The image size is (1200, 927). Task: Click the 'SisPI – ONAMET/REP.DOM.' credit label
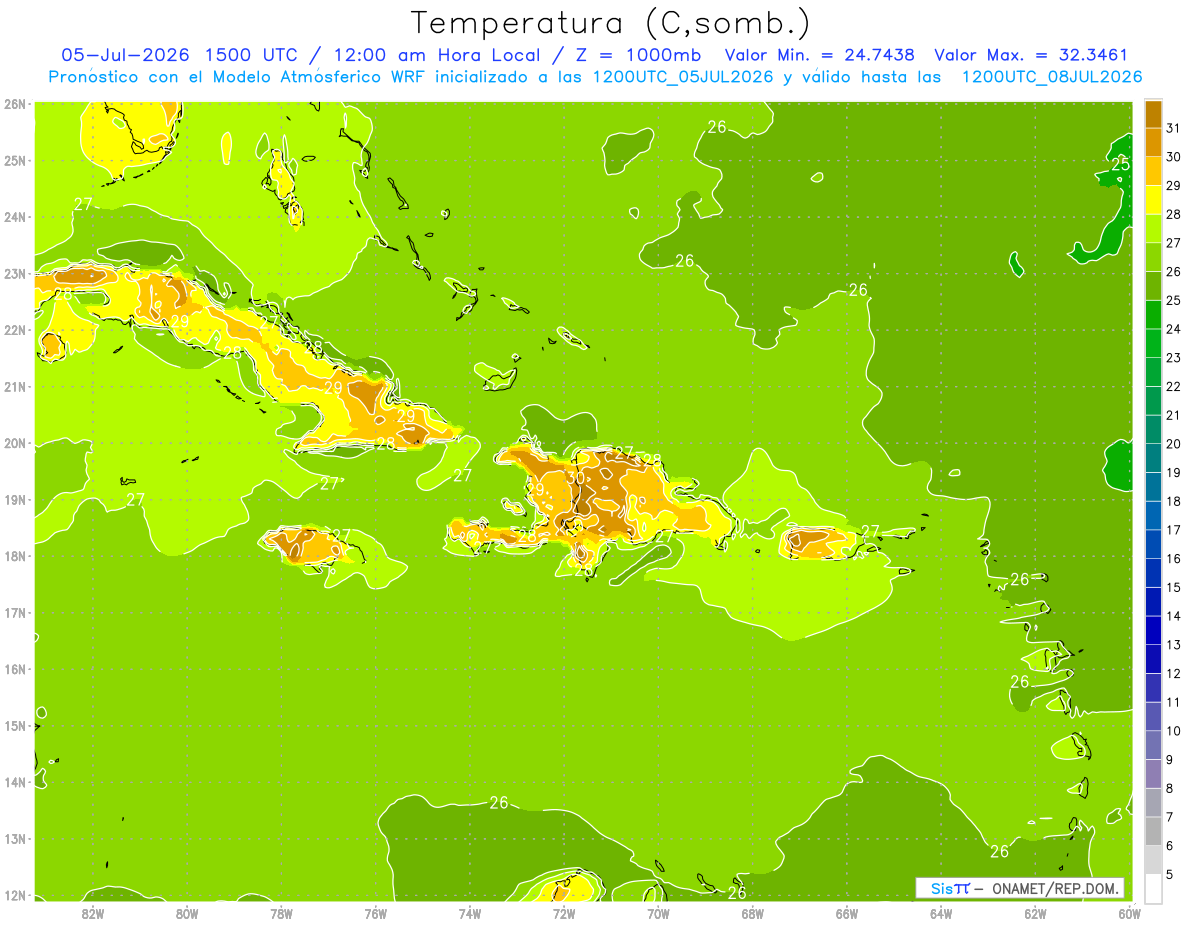(x=1019, y=888)
